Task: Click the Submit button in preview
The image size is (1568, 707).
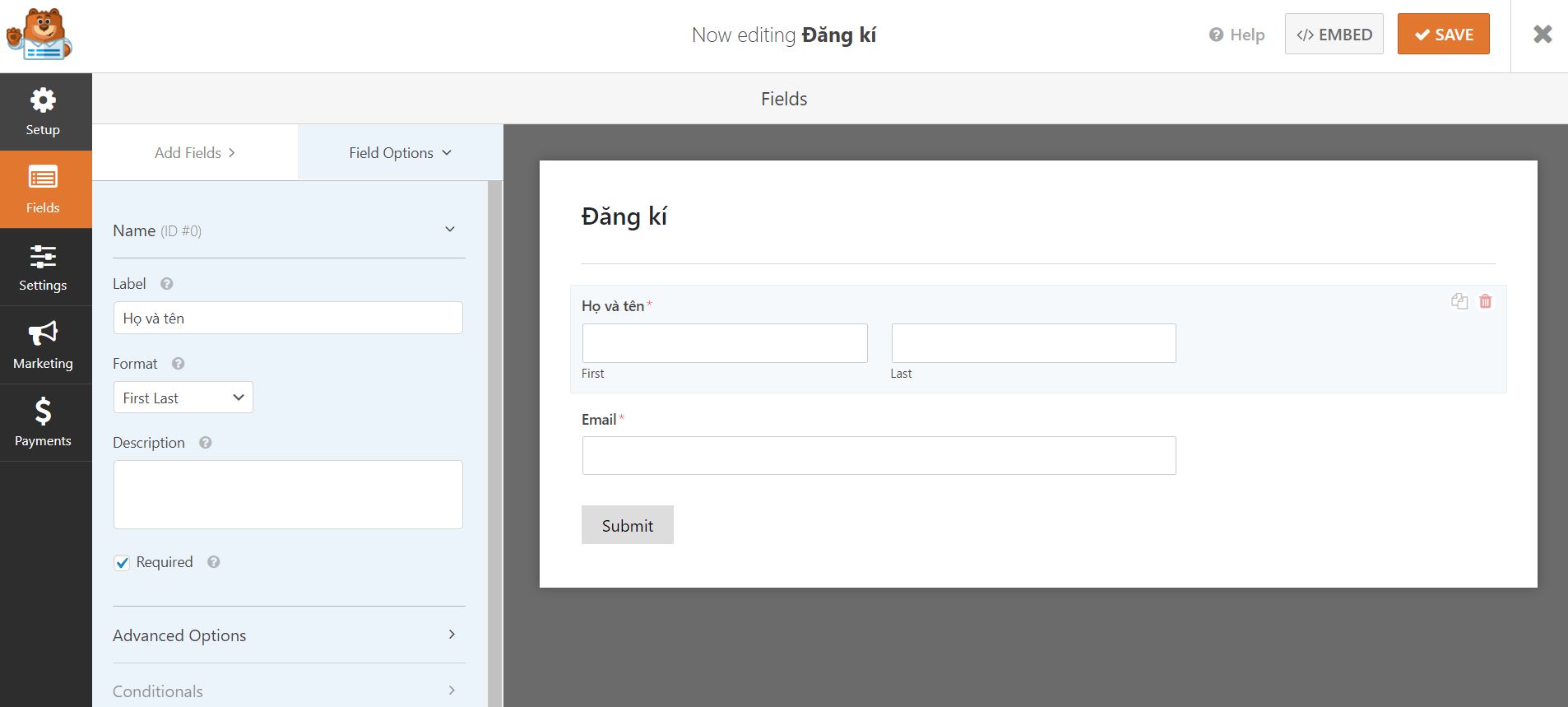Action: tap(628, 525)
